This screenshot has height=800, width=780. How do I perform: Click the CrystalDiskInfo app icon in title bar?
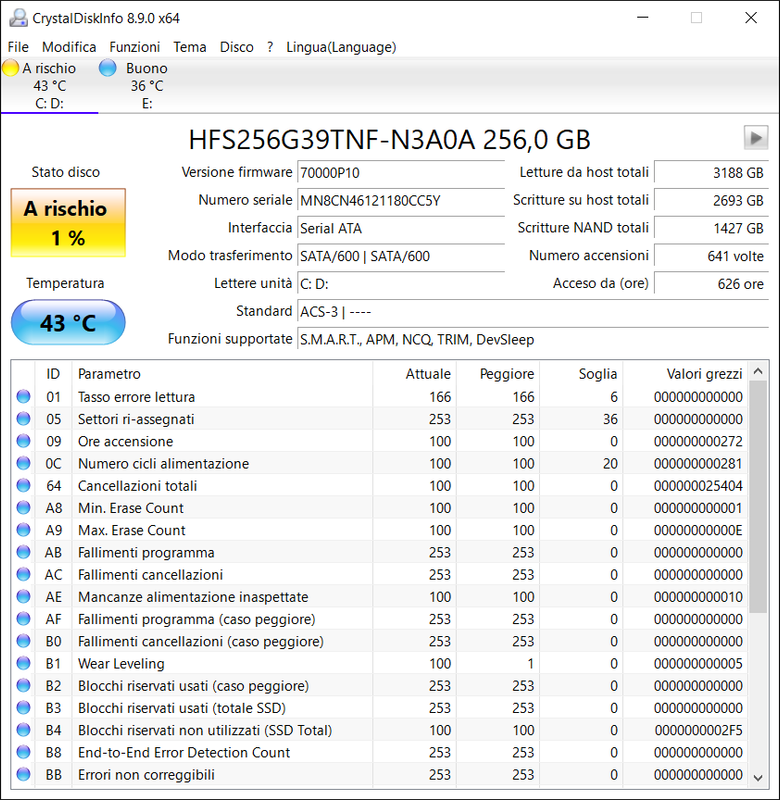pyautogui.click(x=18, y=18)
